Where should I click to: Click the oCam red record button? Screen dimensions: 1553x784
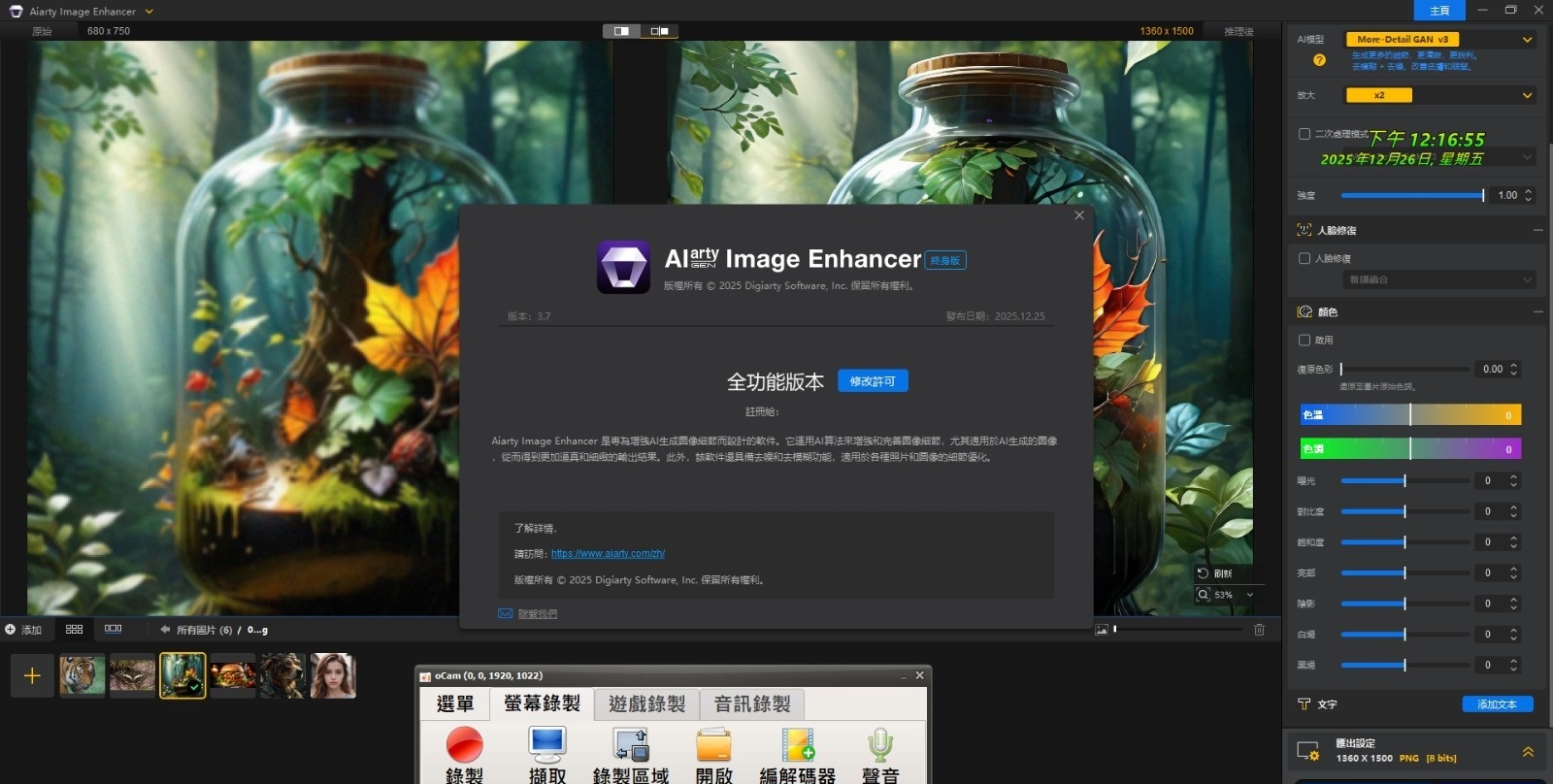[x=464, y=745]
